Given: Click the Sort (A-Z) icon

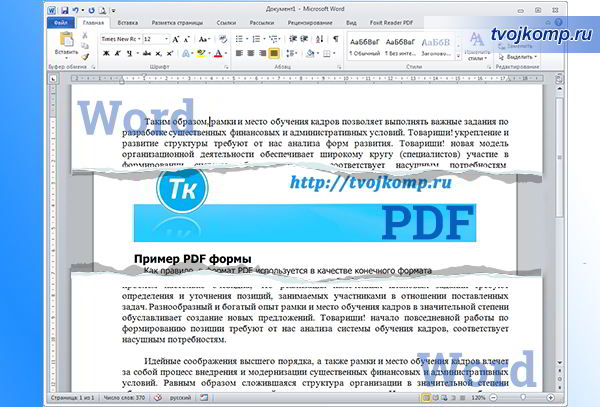Looking at the screenshot, I should coord(320,39).
